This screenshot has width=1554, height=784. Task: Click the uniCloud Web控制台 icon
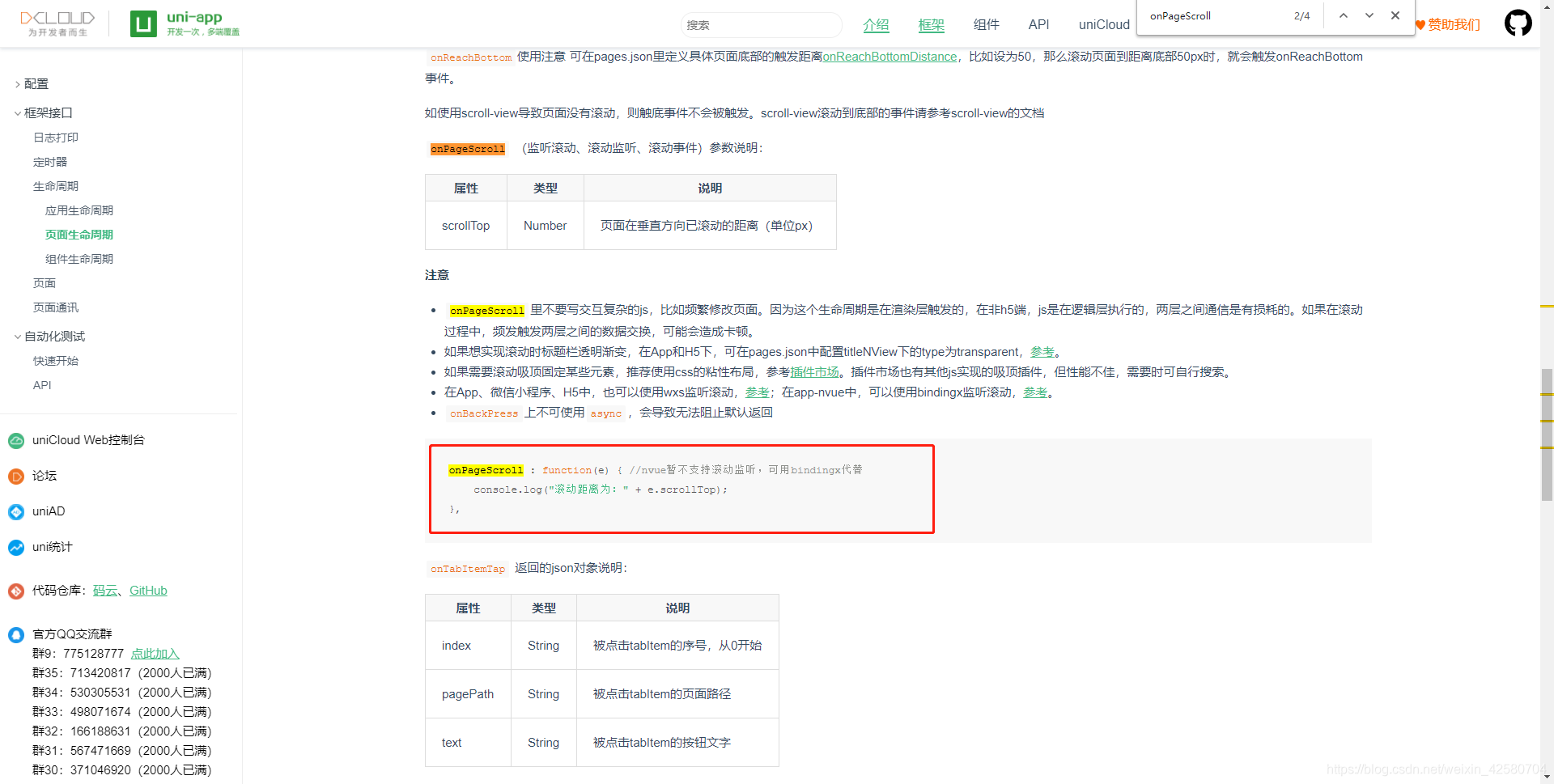coord(16,440)
